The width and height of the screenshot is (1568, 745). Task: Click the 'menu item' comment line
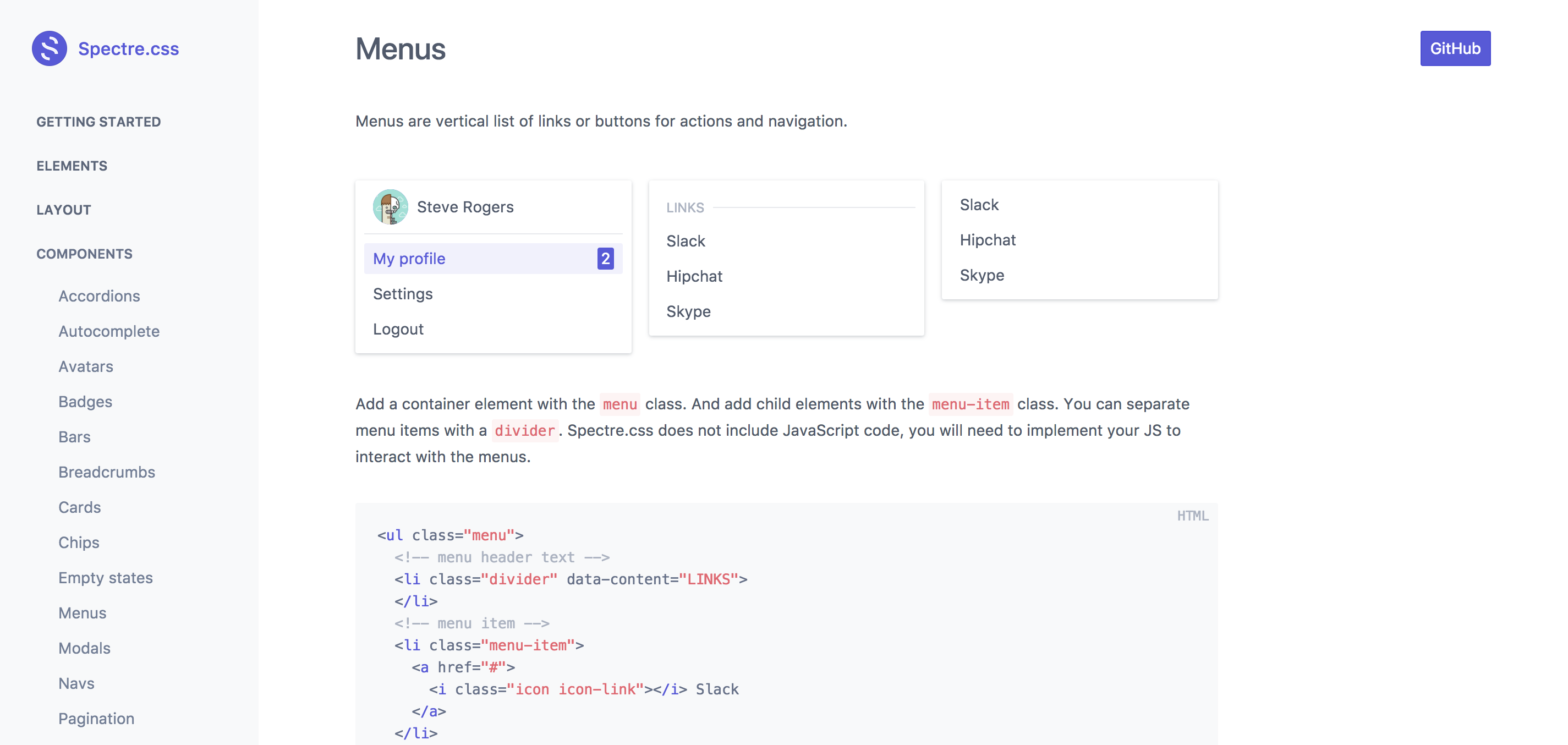(472, 623)
